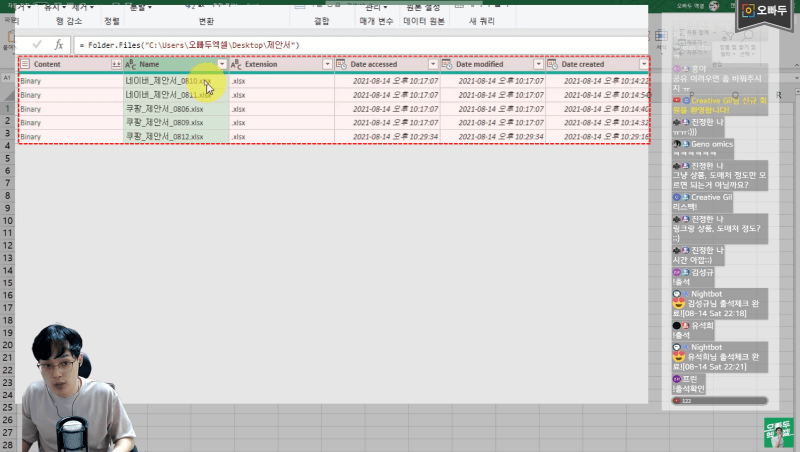This screenshot has height=452, width=800.
Task: Click the Content column data type icon
Action: point(25,64)
